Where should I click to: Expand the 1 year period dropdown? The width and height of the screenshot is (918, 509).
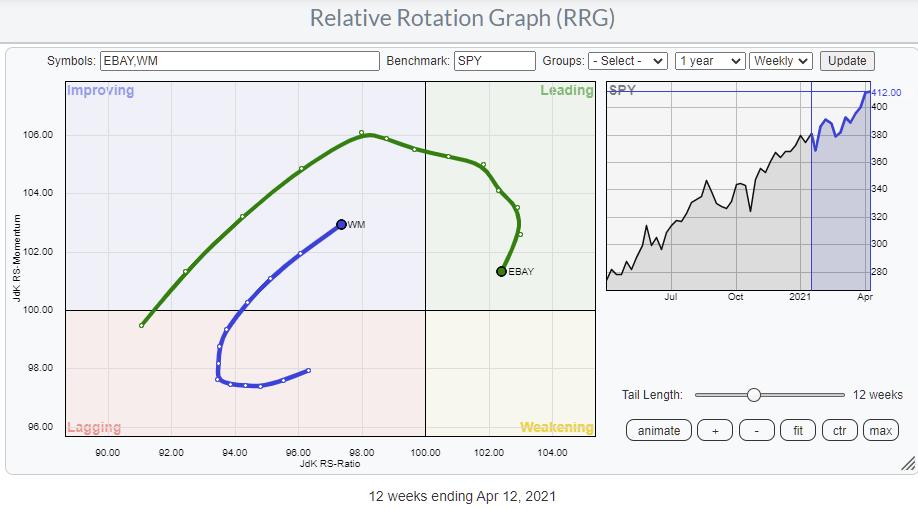pos(709,61)
